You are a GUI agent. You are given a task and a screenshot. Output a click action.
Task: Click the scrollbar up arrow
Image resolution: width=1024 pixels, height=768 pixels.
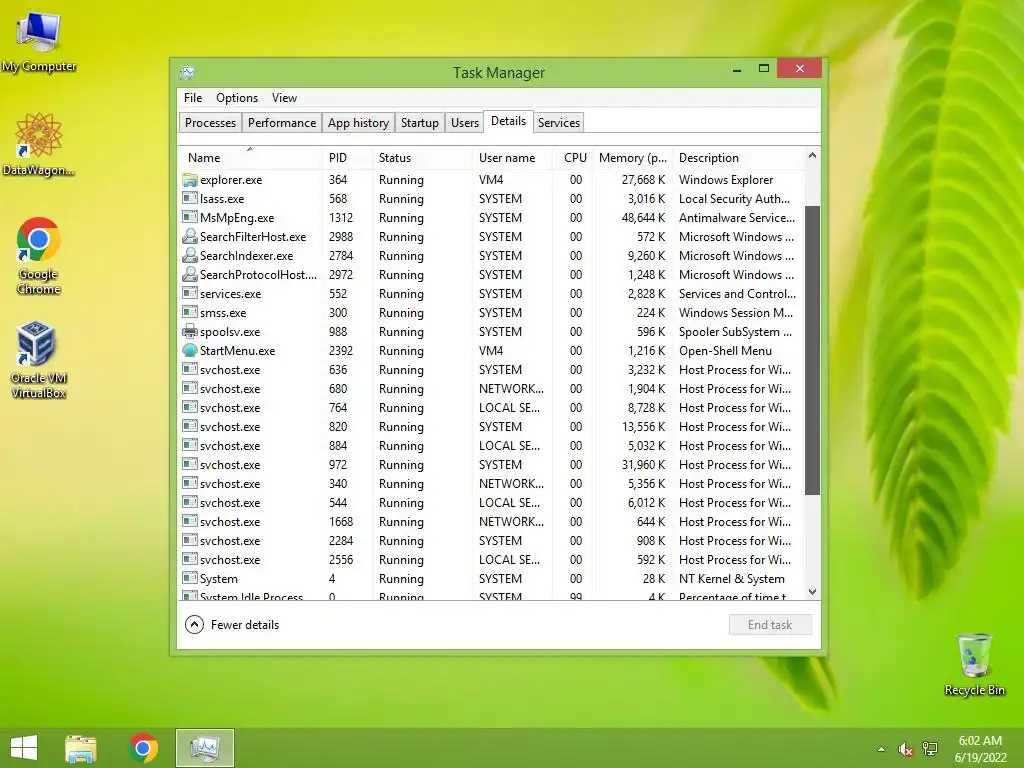click(812, 155)
